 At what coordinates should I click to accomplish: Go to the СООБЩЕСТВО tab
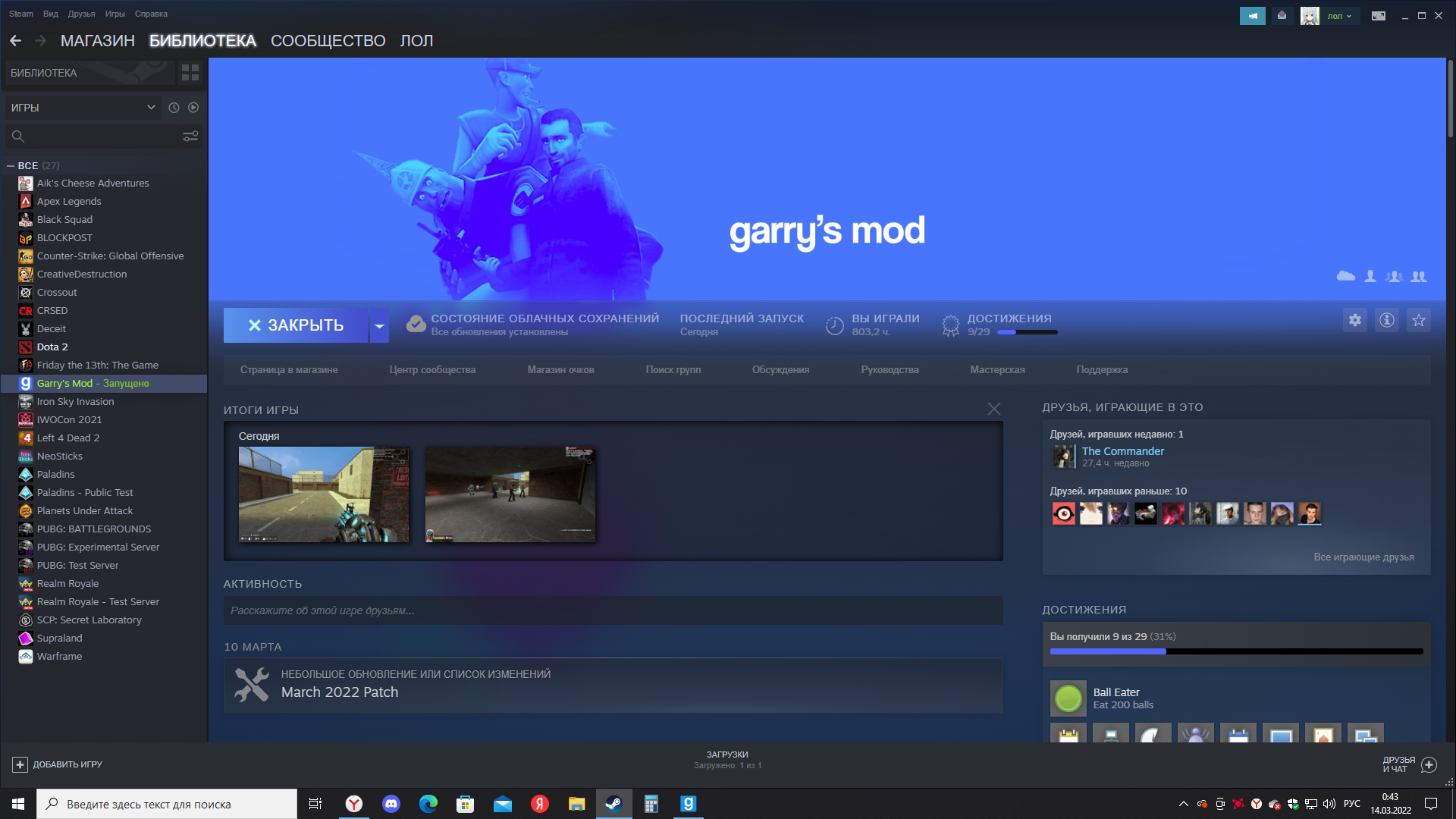(x=328, y=41)
